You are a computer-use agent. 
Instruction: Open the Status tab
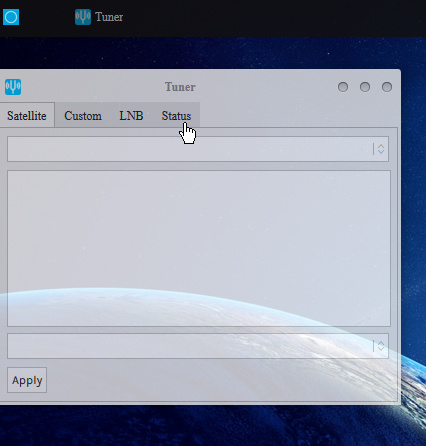click(176, 116)
